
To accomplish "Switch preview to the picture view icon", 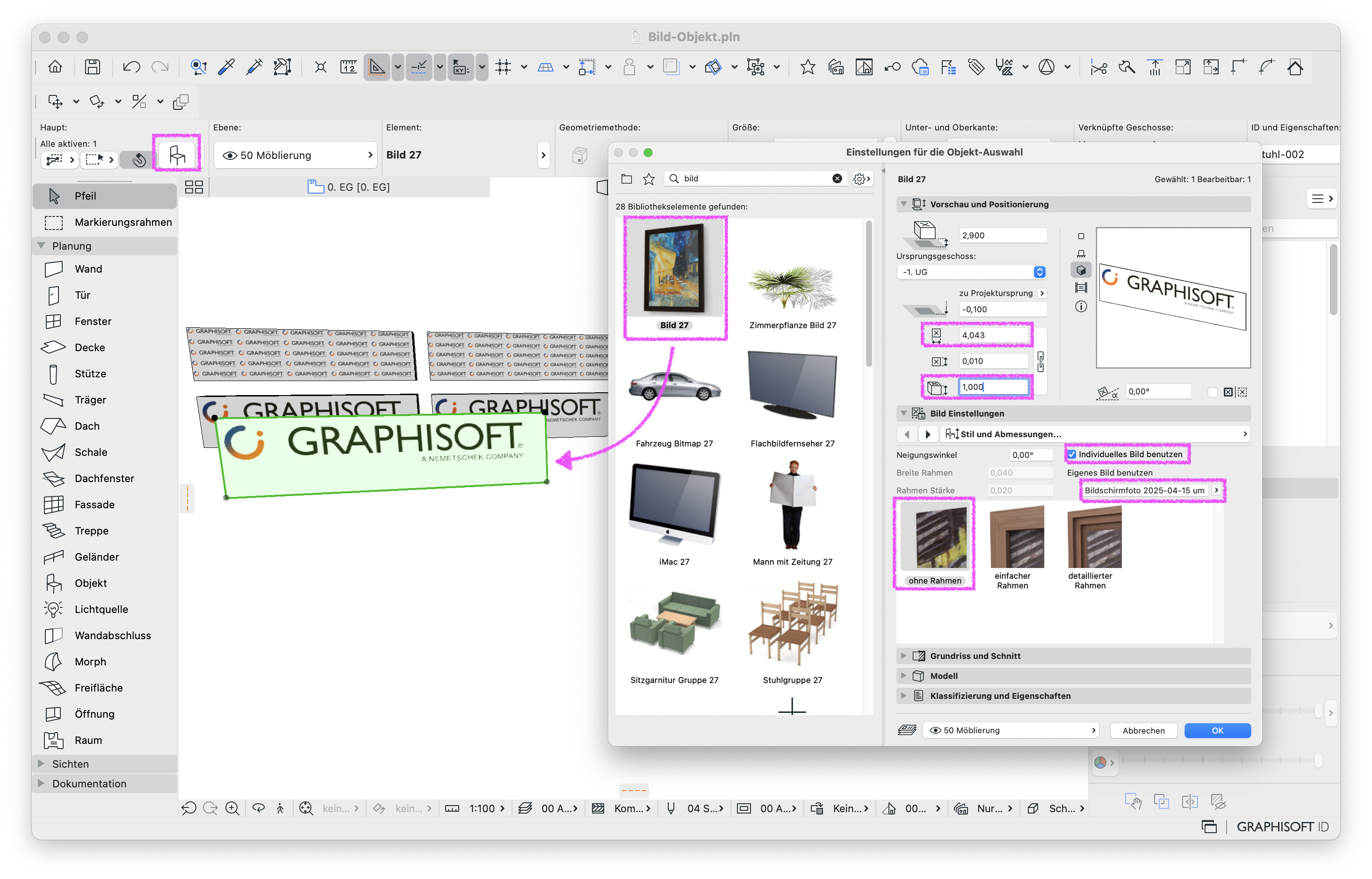I will coord(1081,288).
